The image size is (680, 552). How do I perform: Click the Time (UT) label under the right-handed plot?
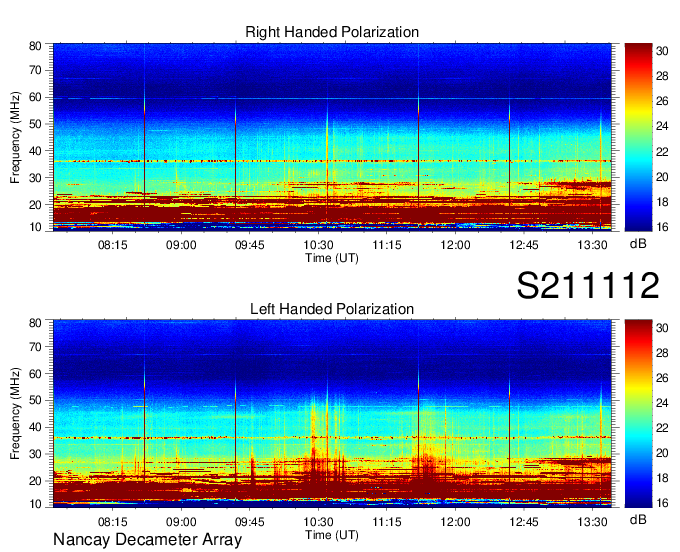[332, 258]
